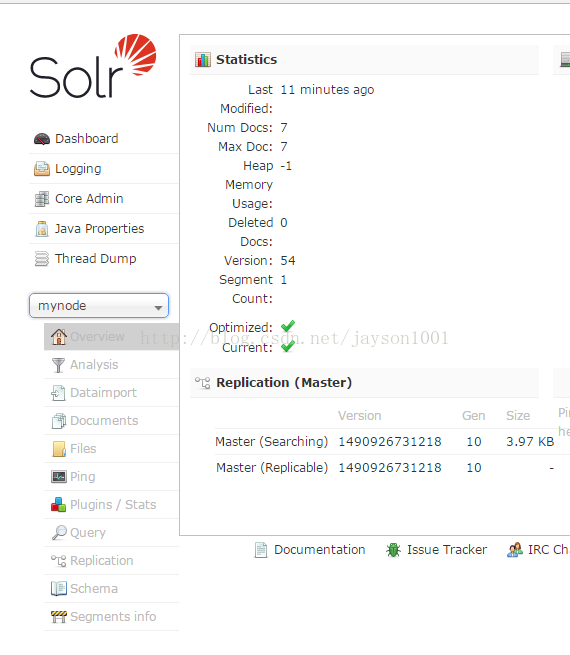Click the Logging inbox icon

tap(42, 169)
